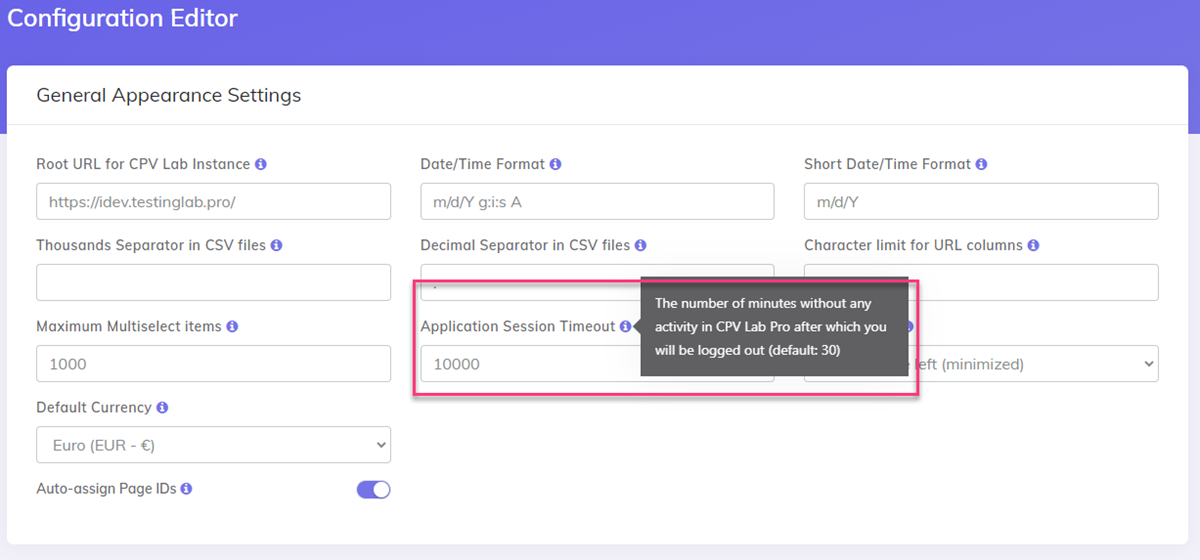Click info icon next to Date/Time Format
Screen dimensions: 1200x560
tap(555, 164)
